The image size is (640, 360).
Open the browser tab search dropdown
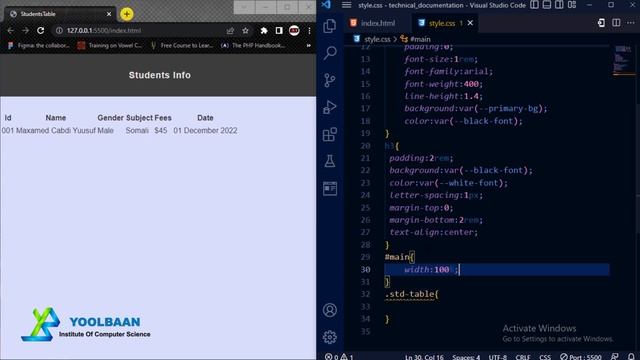(x=244, y=7)
